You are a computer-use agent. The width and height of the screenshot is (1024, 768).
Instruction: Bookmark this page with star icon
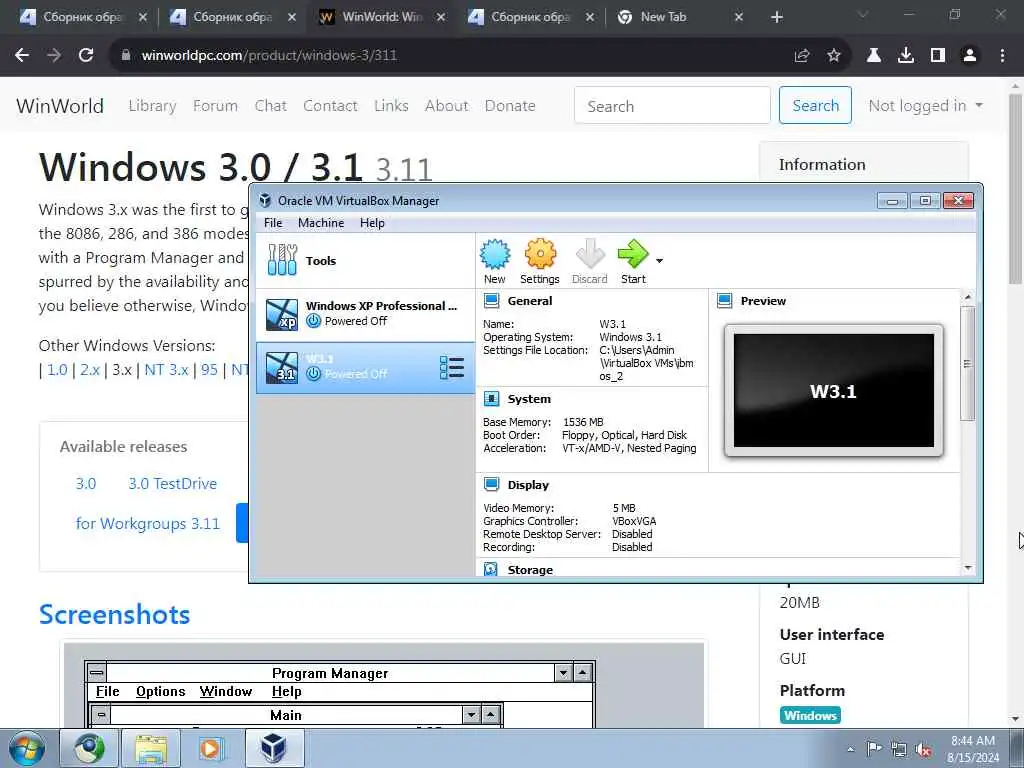(834, 56)
